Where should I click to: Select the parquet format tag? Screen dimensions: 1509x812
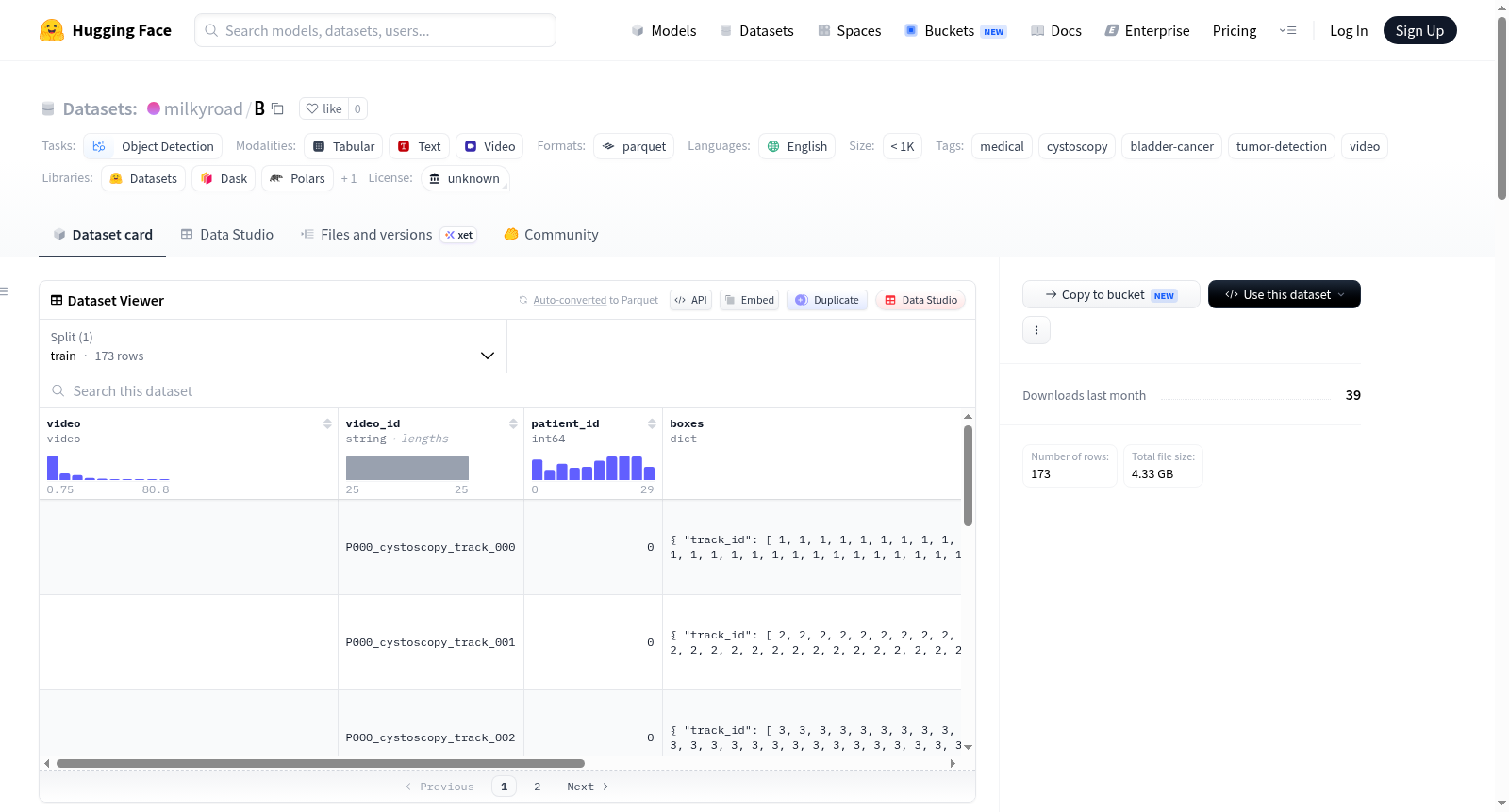click(x=634, y=146)
